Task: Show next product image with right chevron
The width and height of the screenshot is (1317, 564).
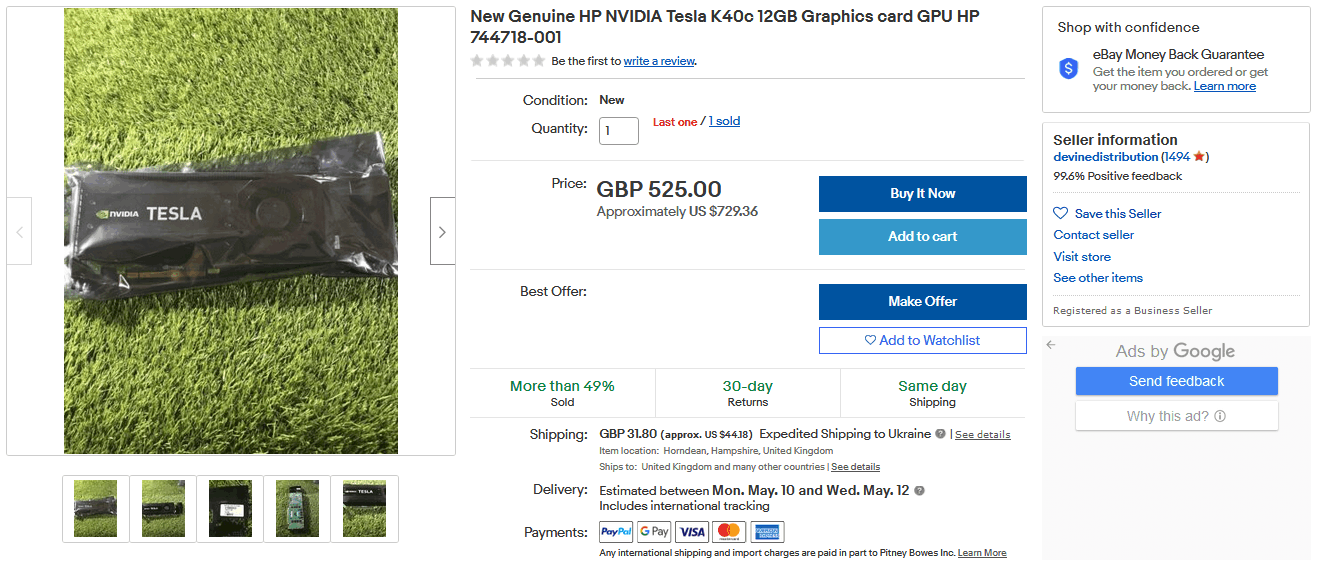Action: (x=442, y=231)
